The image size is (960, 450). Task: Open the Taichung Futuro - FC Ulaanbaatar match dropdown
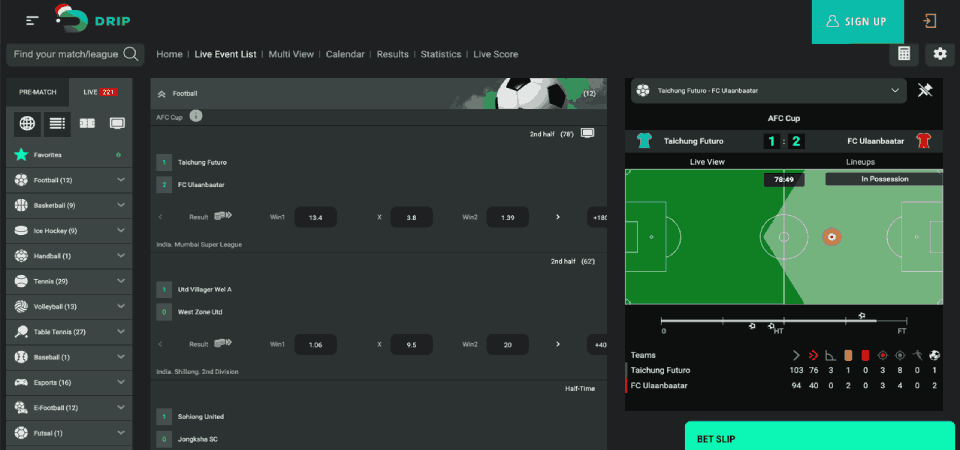point(768,91)
